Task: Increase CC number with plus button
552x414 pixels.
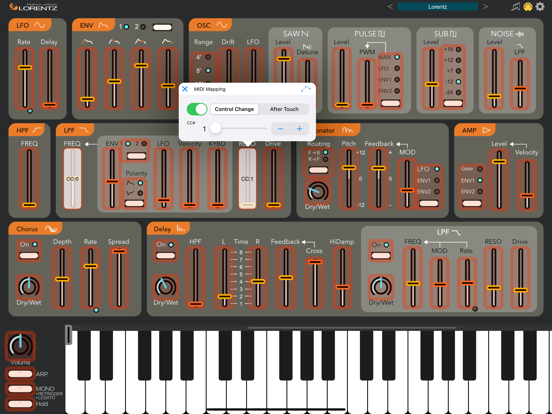Action: [300, 129]
